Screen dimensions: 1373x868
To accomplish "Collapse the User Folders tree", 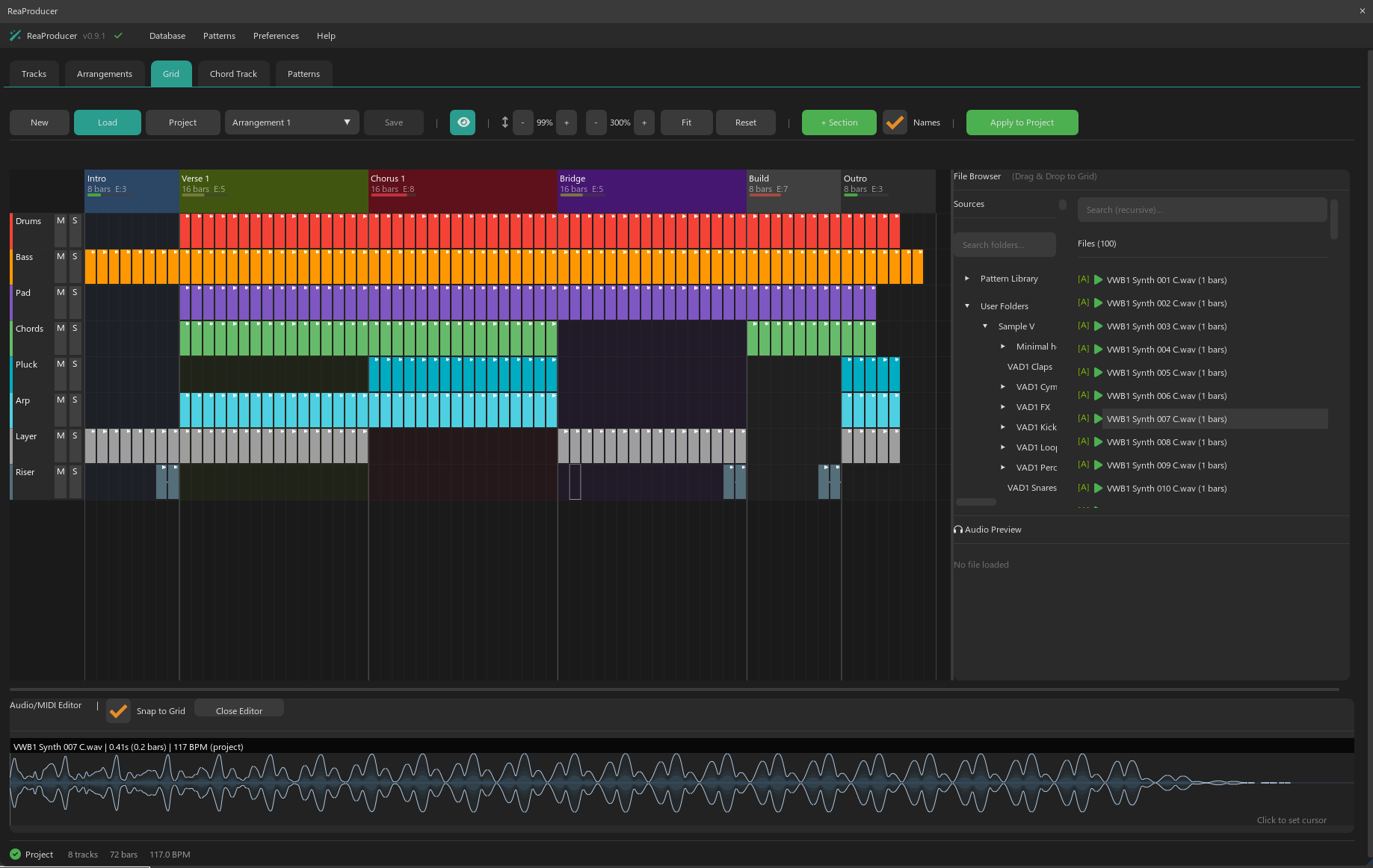I will click(x=966, y=306).
